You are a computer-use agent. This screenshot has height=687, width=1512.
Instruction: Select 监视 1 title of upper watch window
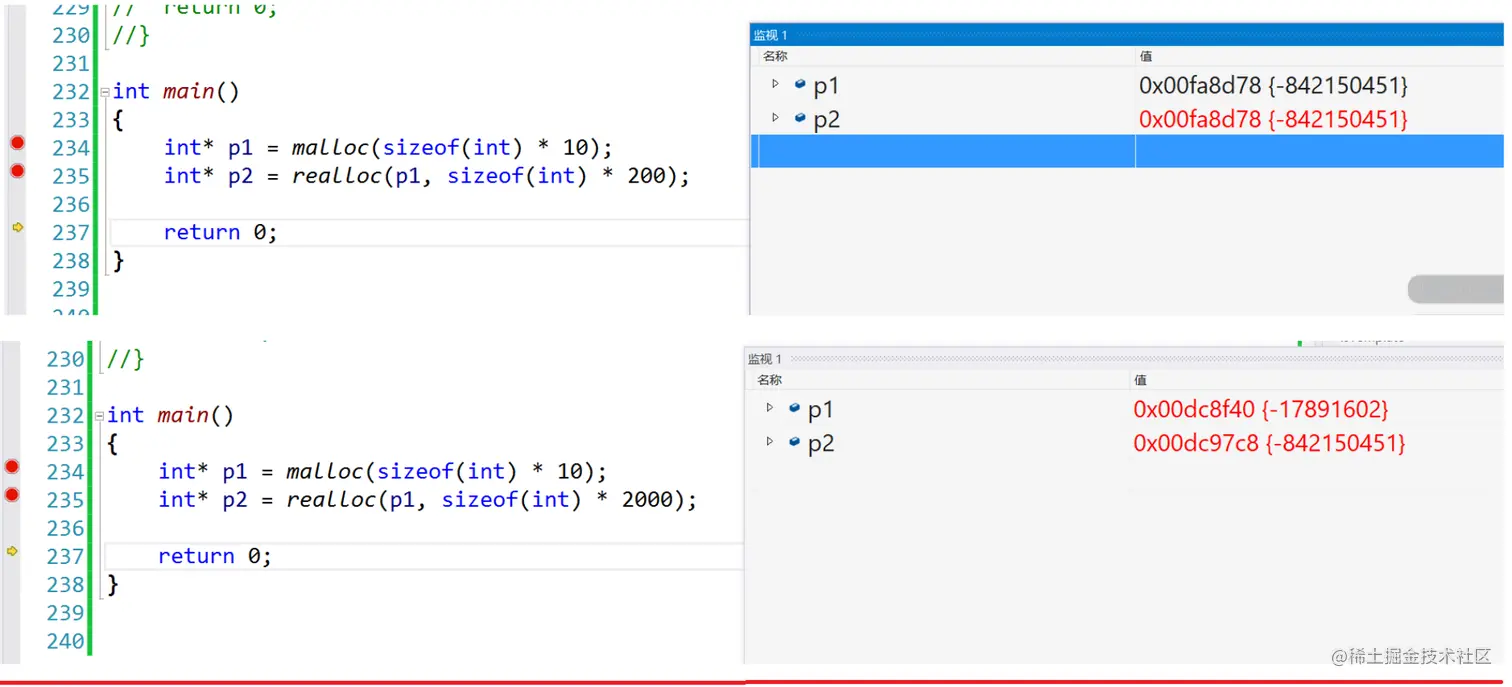[770, 35]
